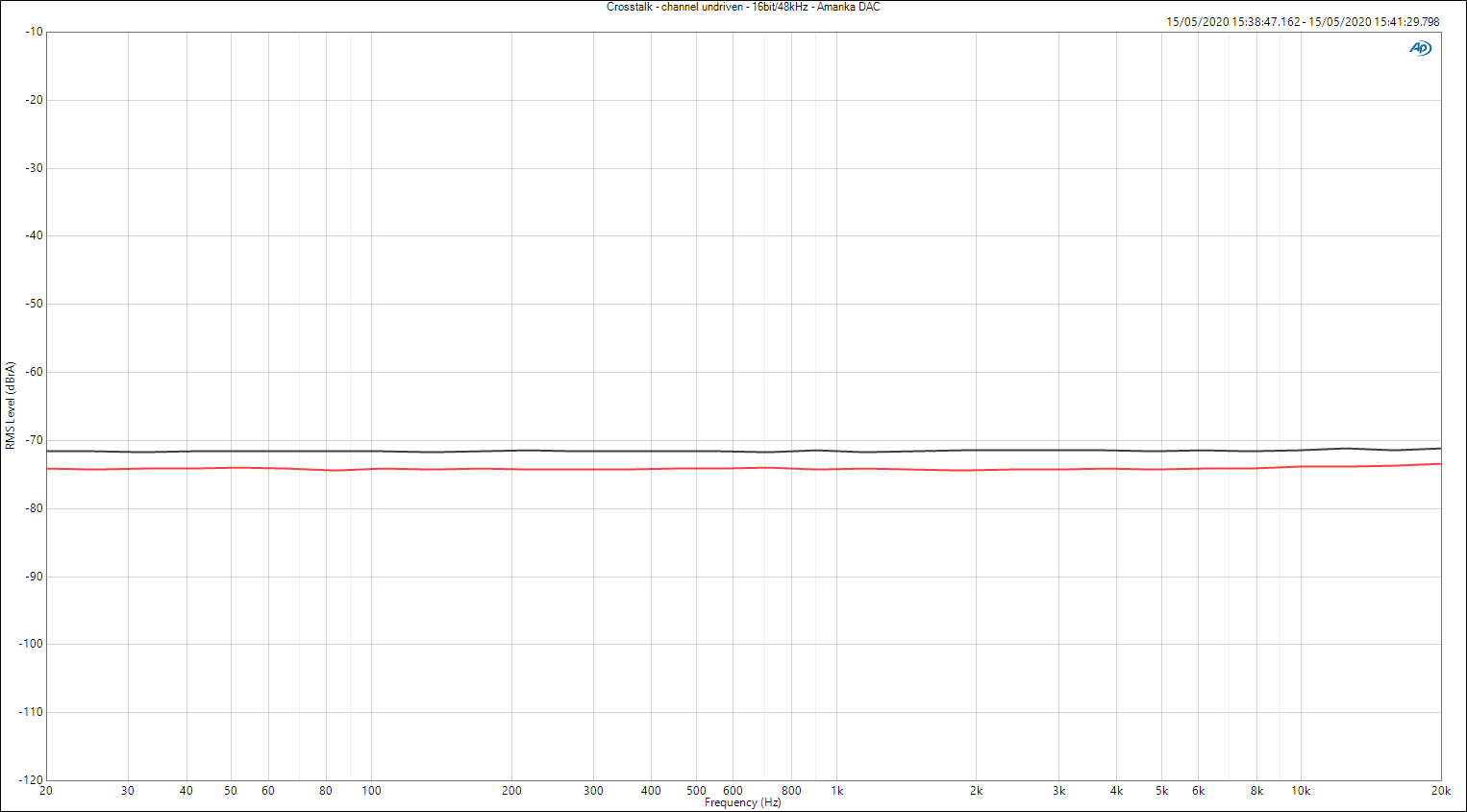This screenshot has height=812, width=1467.
Task: Click the '-80' y-axis tick label
Action: pos(35,508)
